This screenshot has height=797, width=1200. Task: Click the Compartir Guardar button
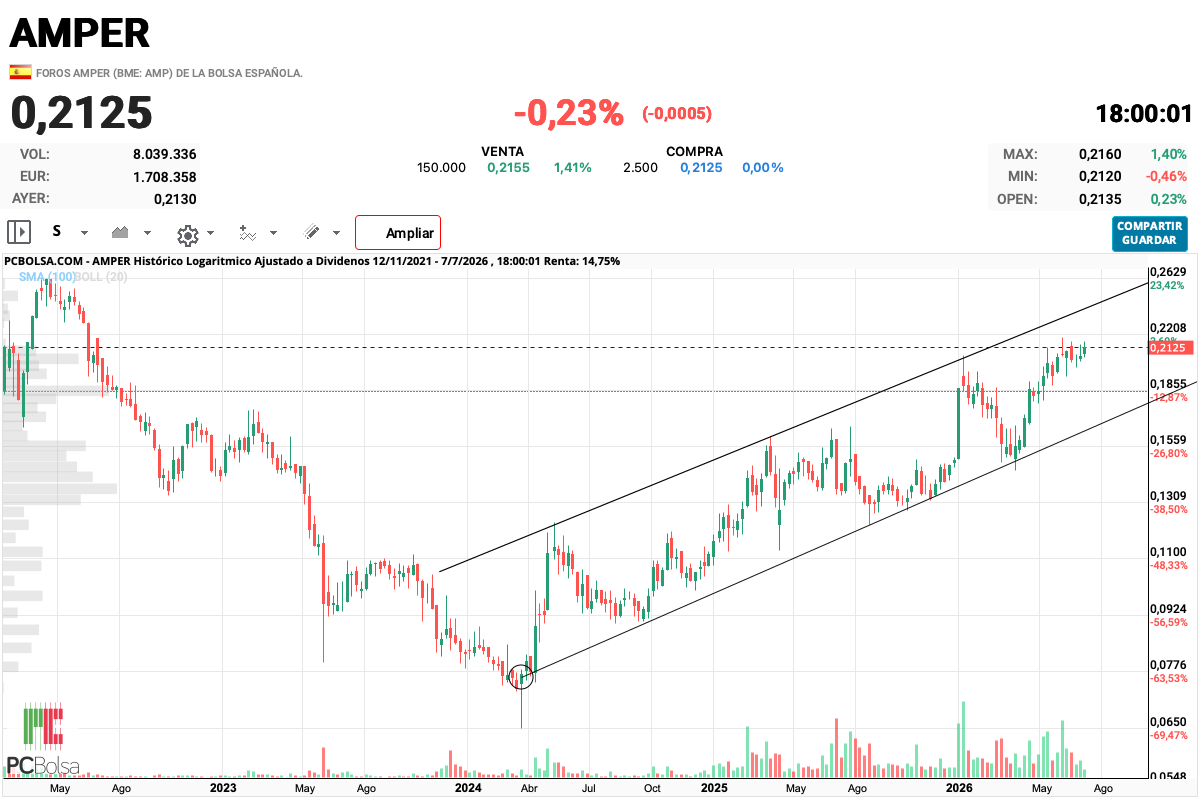1149,234
